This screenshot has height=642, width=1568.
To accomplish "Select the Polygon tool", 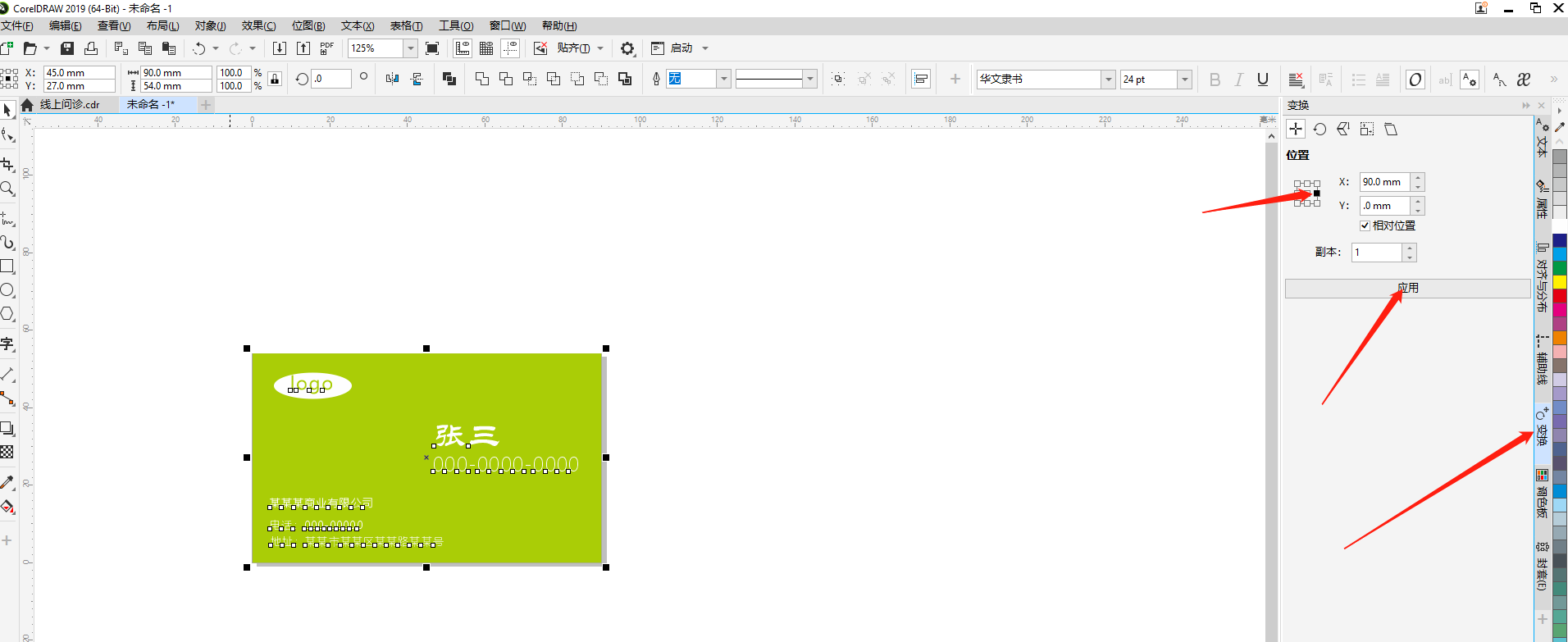I will click(7, 315).
